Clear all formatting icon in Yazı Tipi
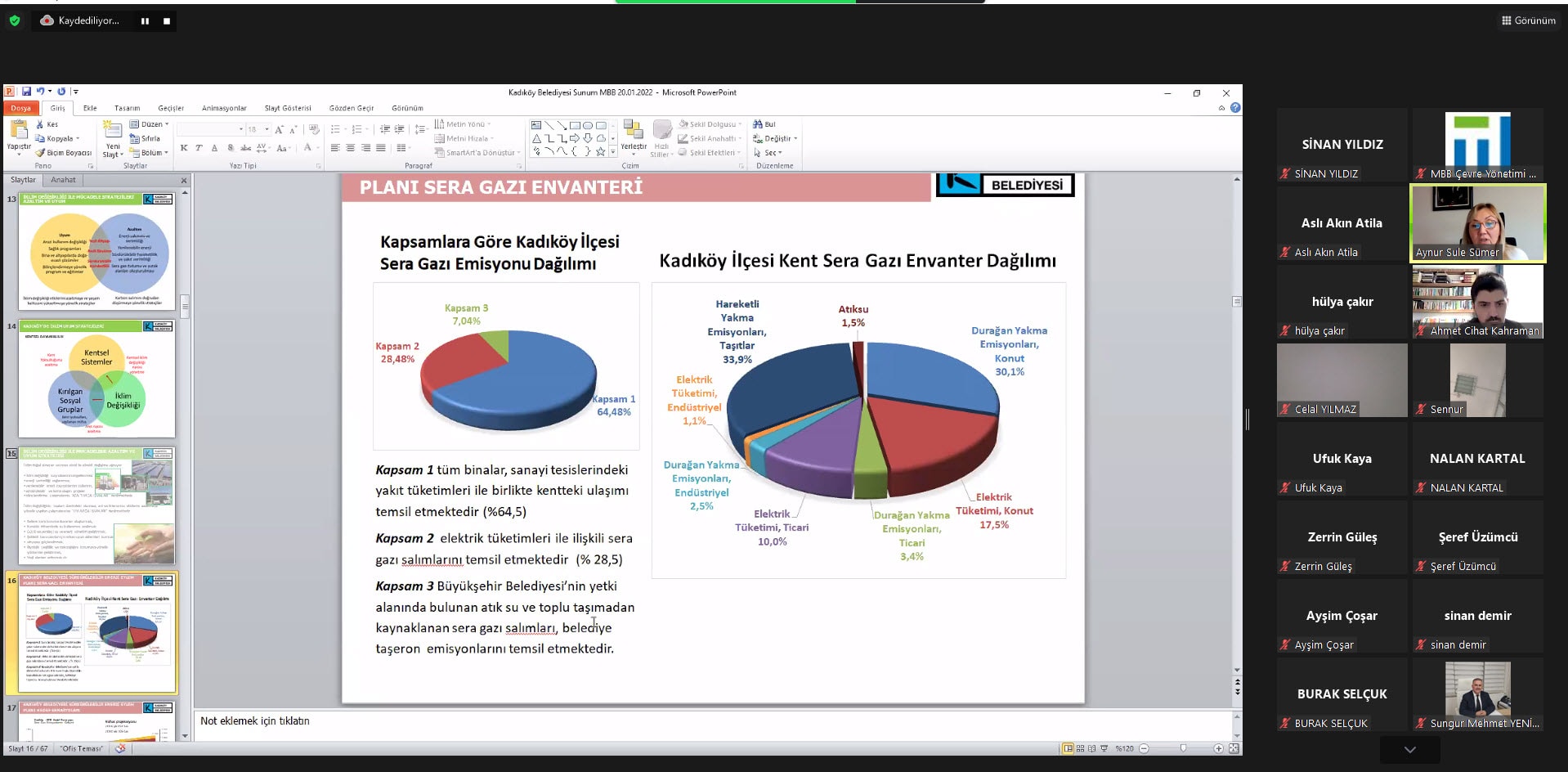The image size is (1568, 772). [x=314, y=129]
